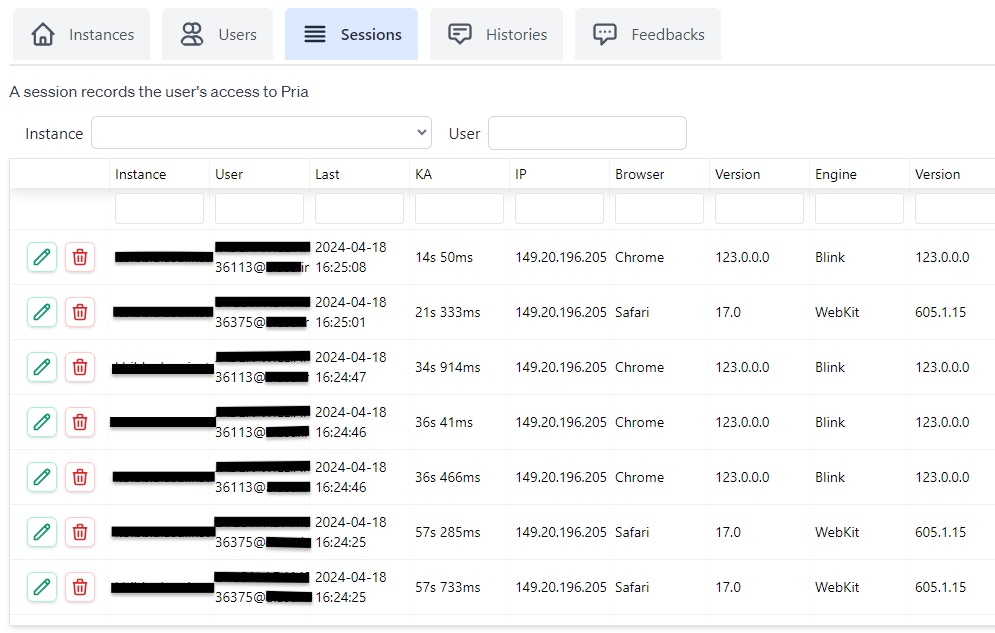Delete the last visible session row
This screenshot has height=633, width=995.
(x=79, y=587)
